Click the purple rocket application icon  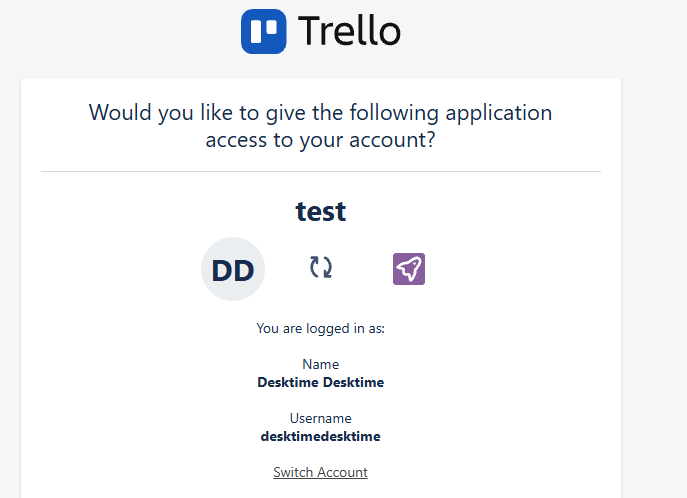[409, 268]
